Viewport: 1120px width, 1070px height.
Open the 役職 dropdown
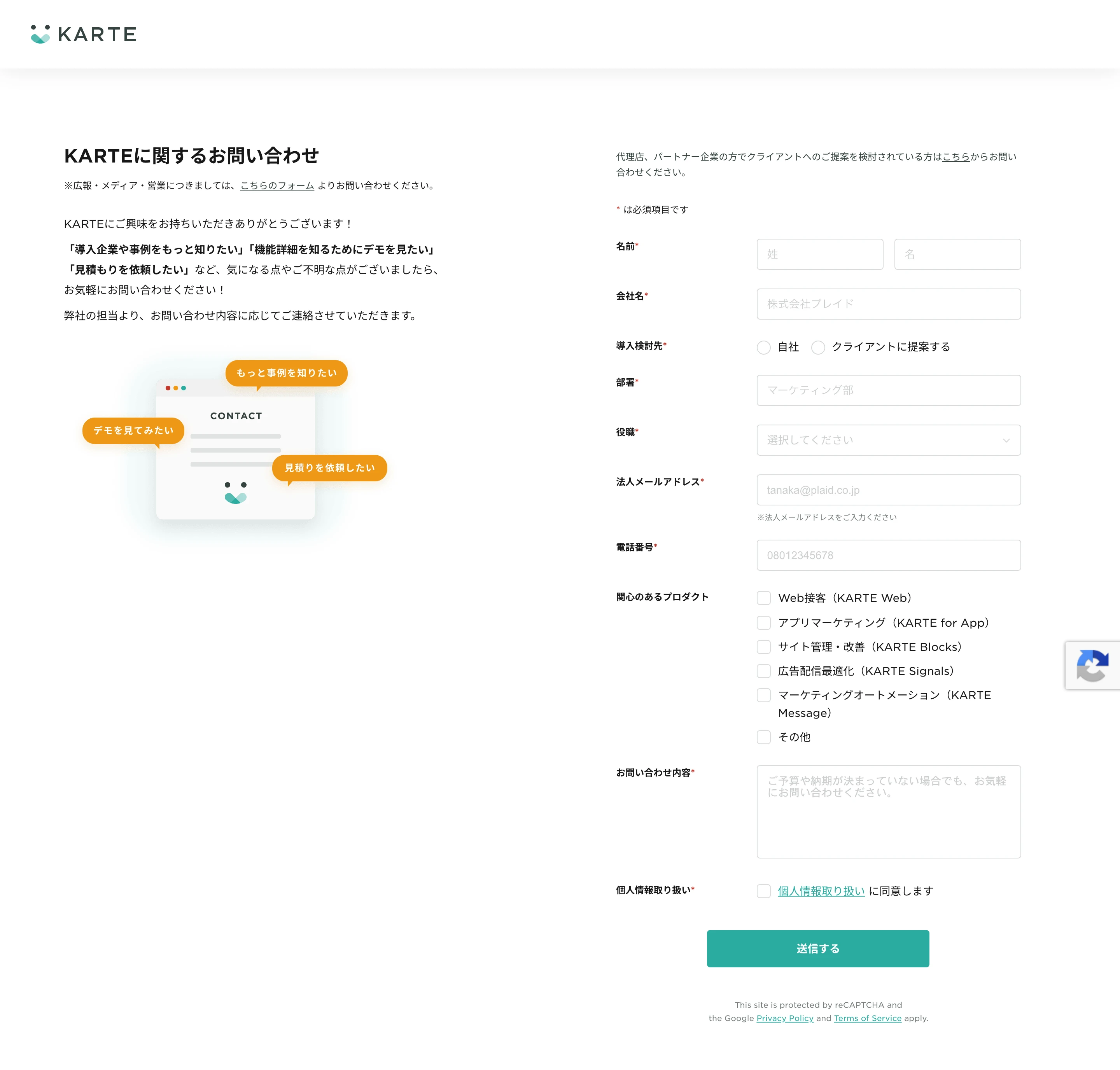888,440
